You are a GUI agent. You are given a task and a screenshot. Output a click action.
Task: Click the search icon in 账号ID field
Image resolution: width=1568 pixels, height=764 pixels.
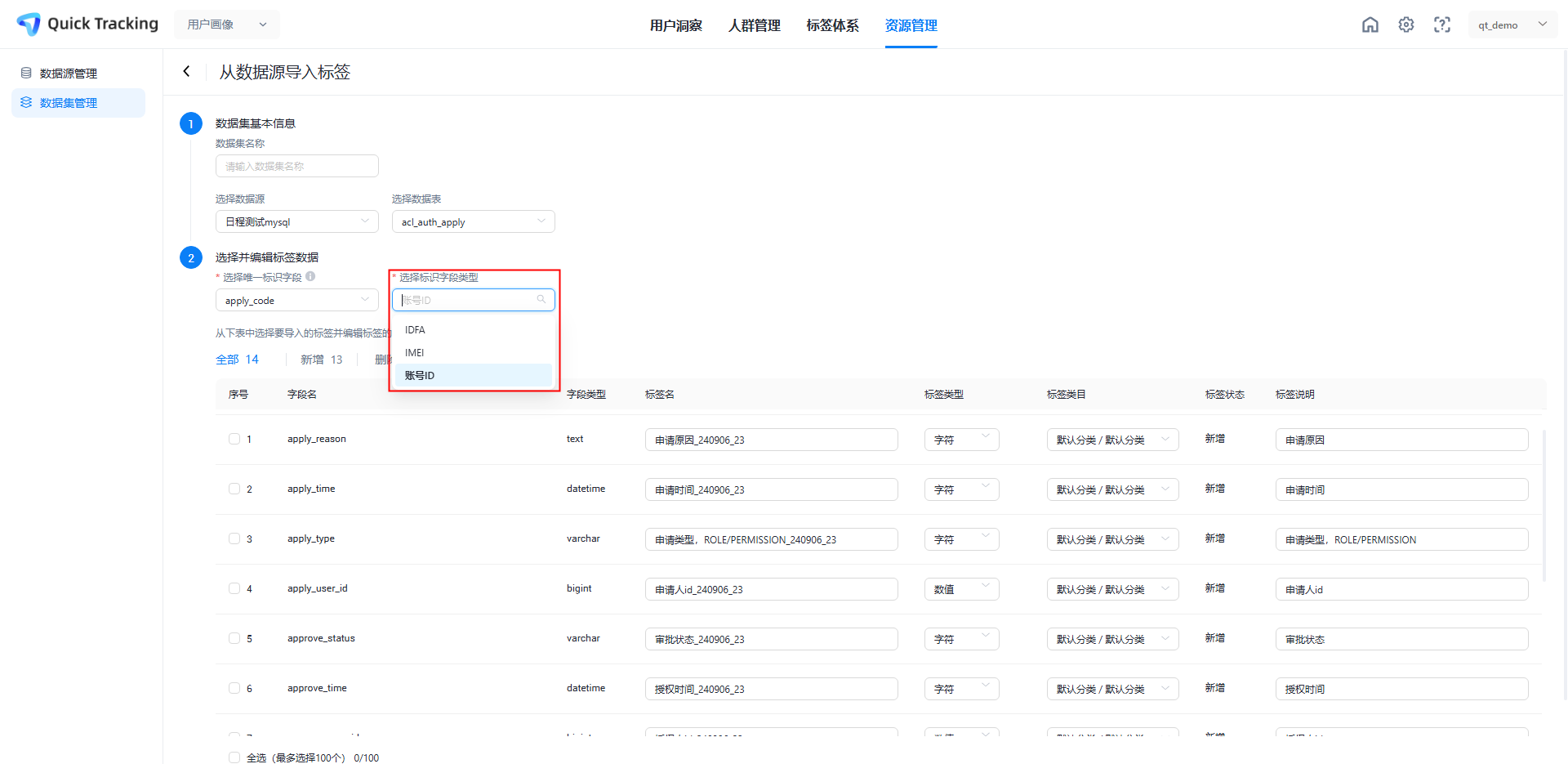[541, 300]
